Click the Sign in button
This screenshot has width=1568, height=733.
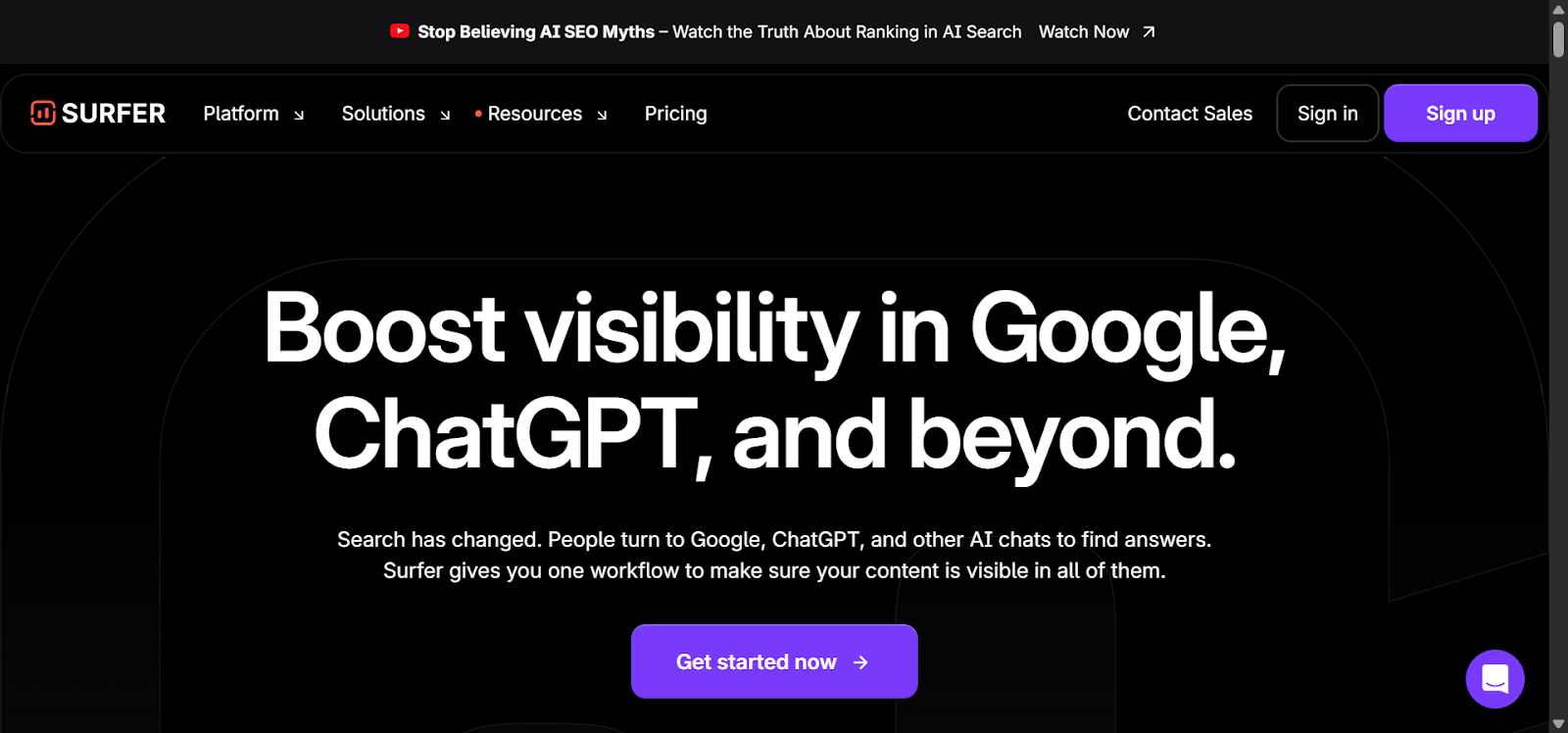tap(1327, 114)
